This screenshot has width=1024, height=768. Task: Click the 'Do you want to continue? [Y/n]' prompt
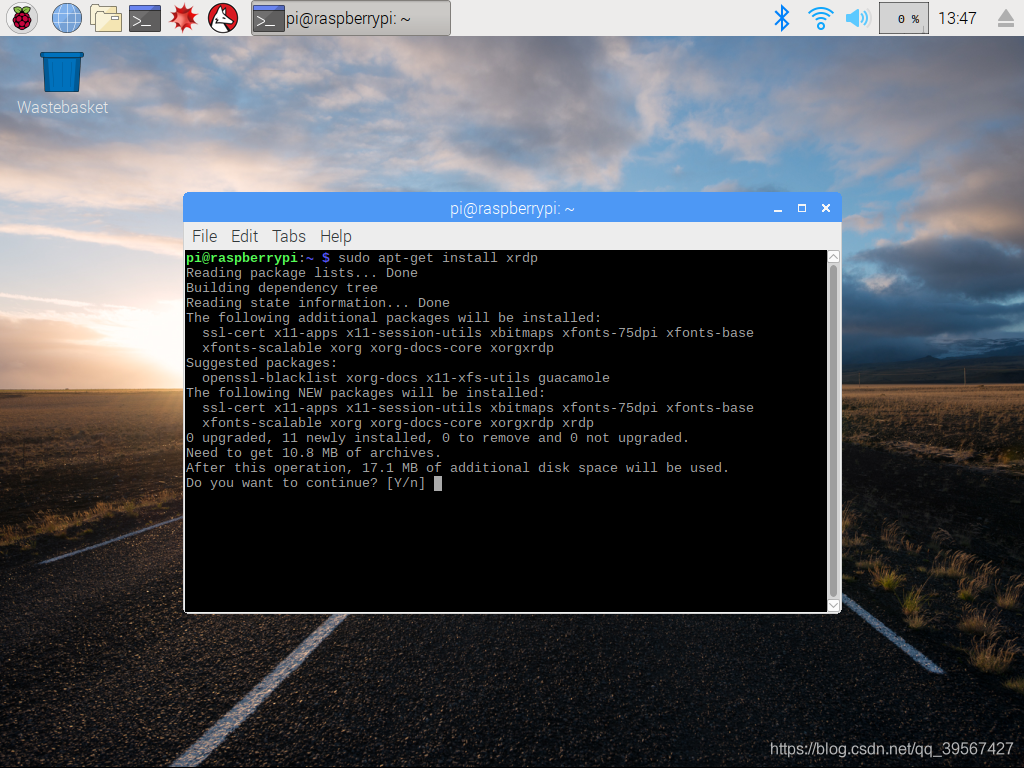point(306,483)
